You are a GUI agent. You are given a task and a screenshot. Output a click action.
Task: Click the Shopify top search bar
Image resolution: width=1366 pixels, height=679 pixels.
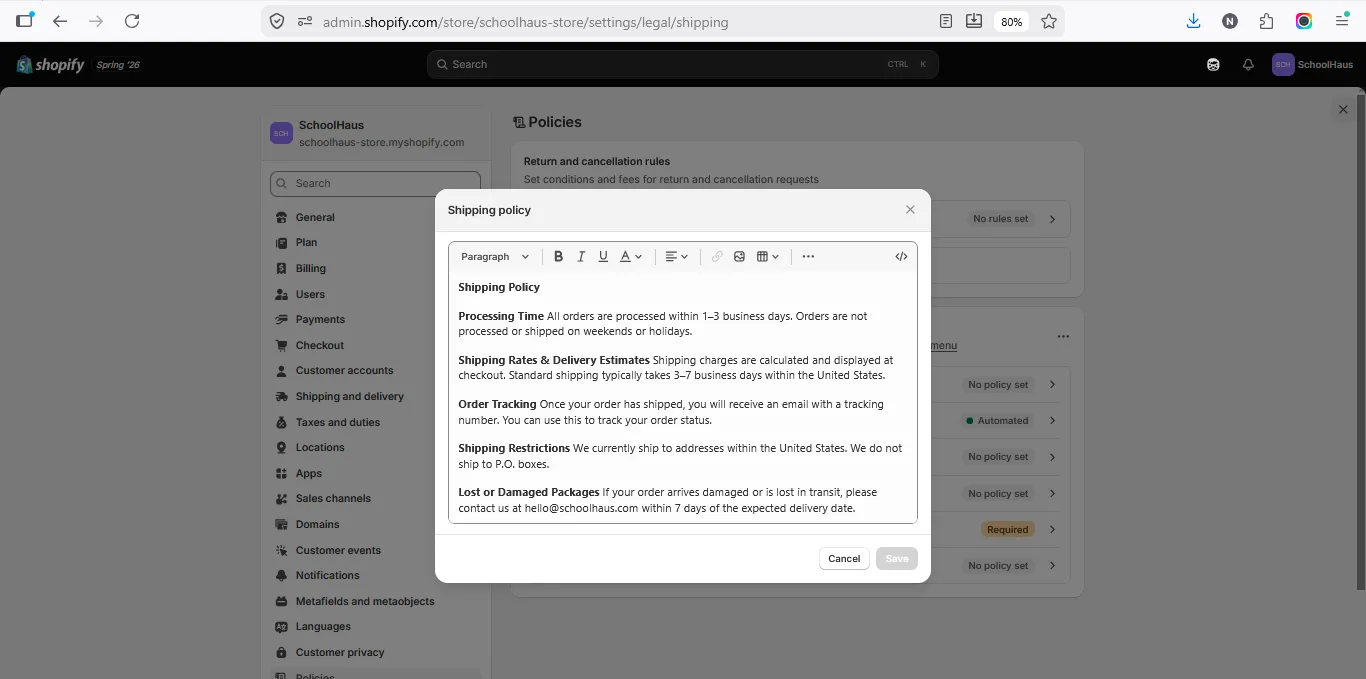[682, 64]
